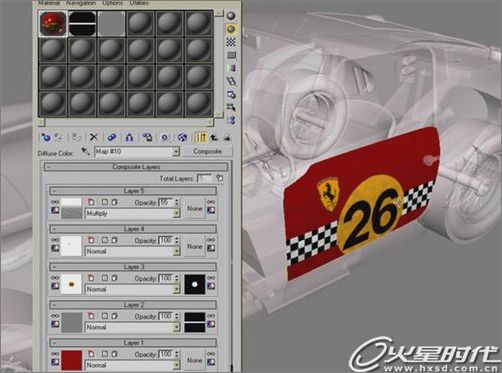502x373 pixels.
Task: Click the Layer 3 black mask thumbnail
Action: click(x=195, y=284)
